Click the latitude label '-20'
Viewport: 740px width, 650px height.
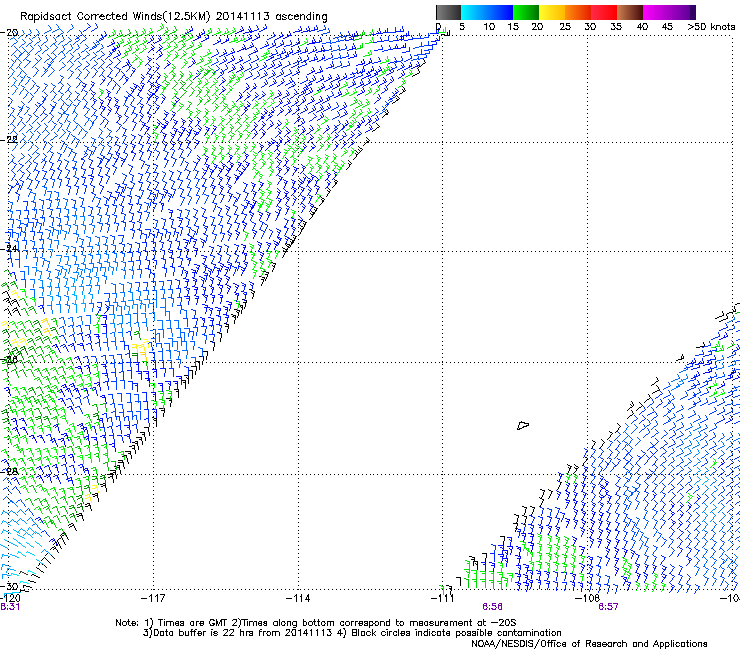9,33
